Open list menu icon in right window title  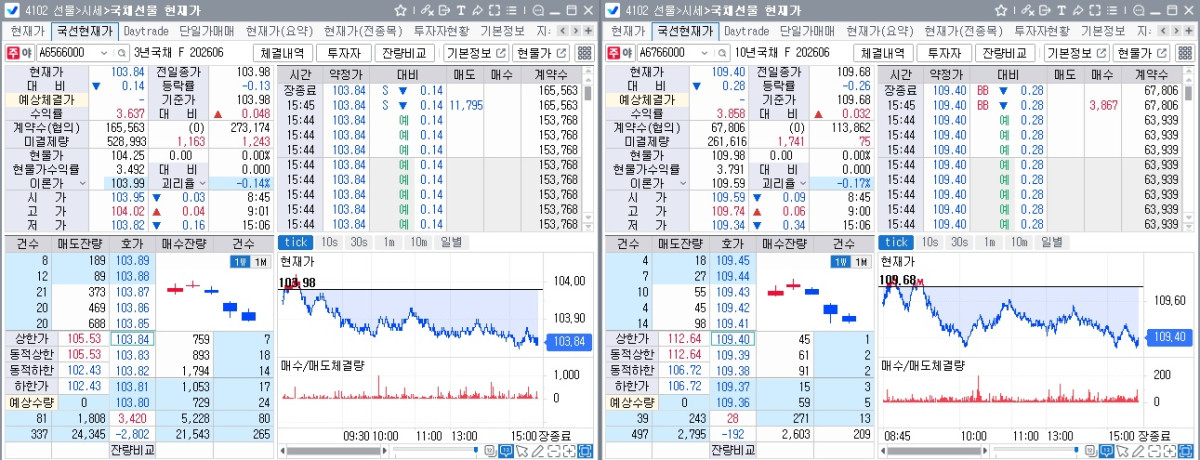(x=1112, y=10)
